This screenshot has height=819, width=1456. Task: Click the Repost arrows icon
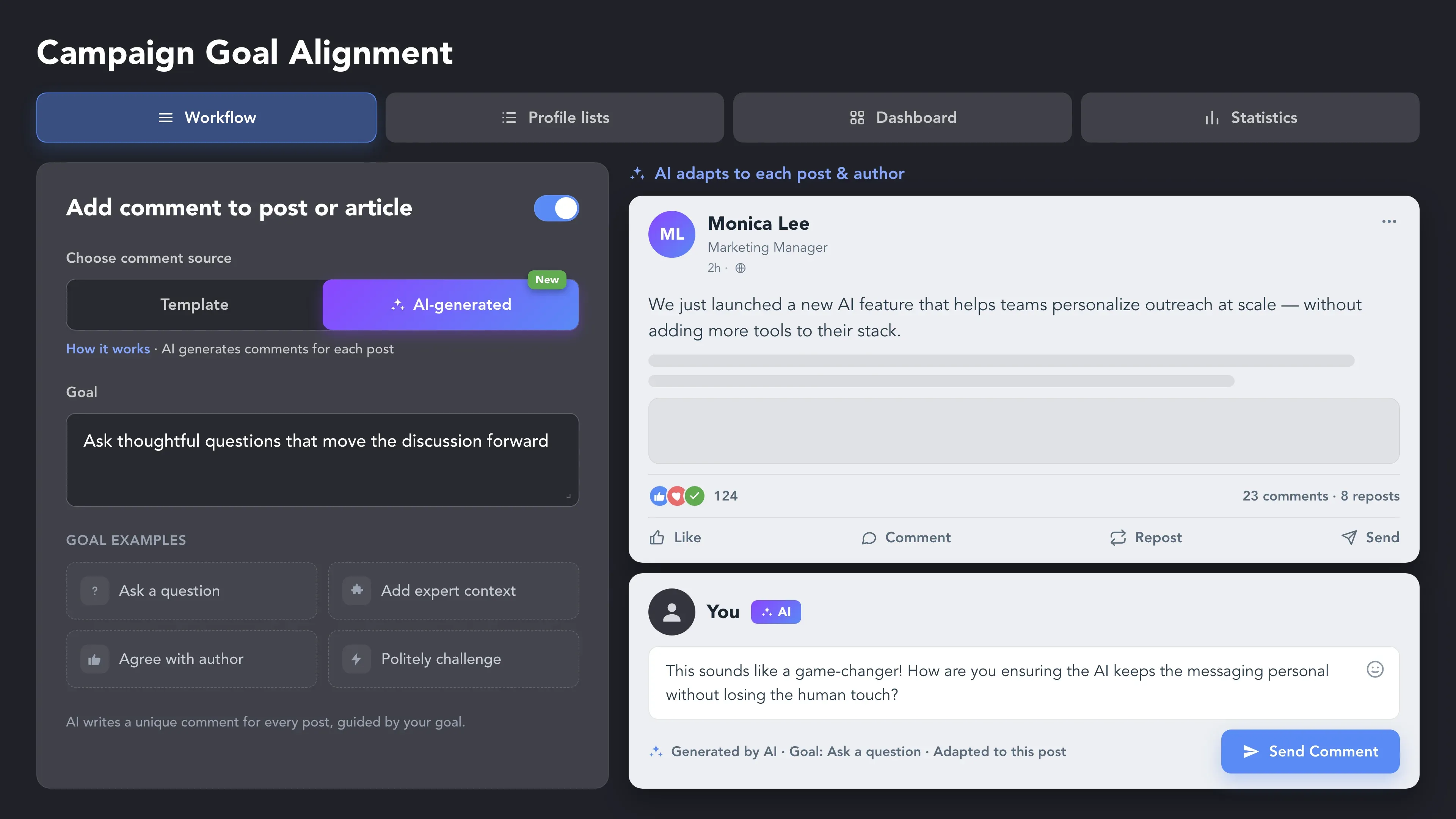pos(1118,538)
